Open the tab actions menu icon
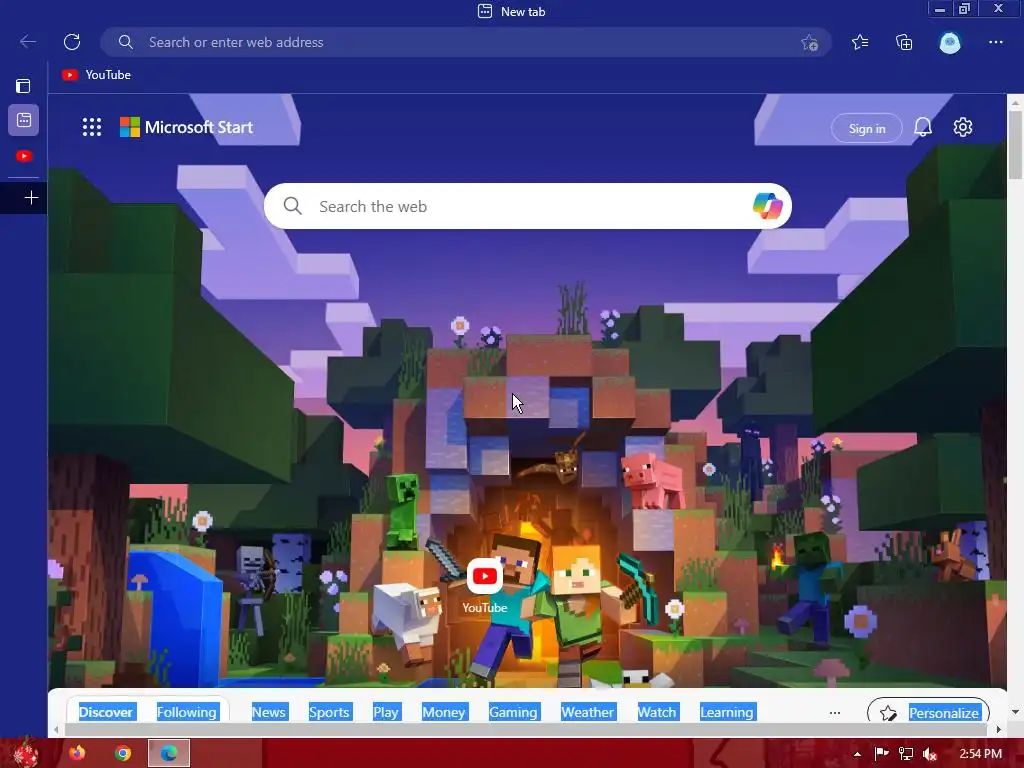Viewport: 1024px width, 768px height. pos(24,86)
